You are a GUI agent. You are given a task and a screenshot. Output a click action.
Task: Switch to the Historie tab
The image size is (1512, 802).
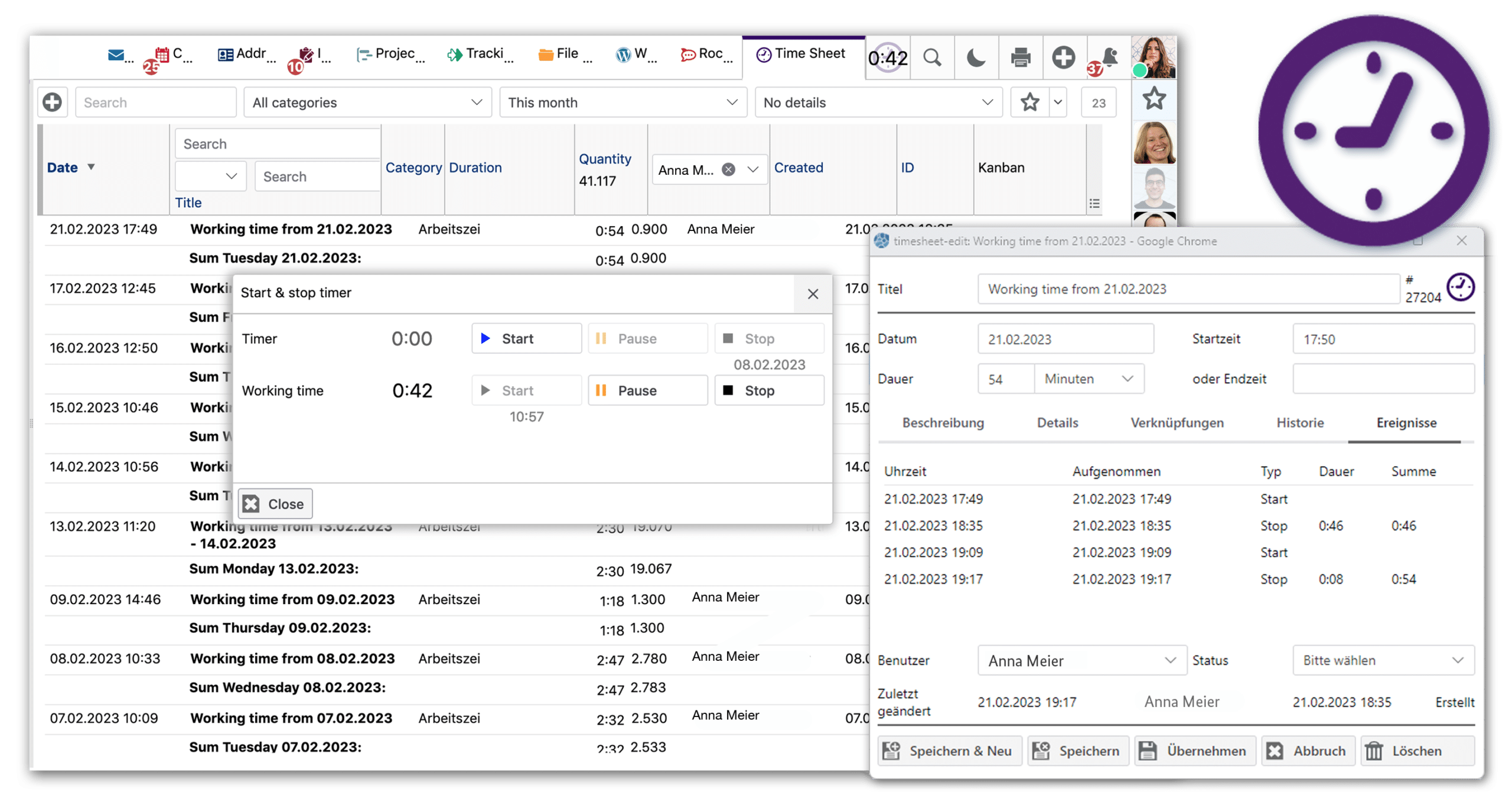click(x=1299, y=423)
